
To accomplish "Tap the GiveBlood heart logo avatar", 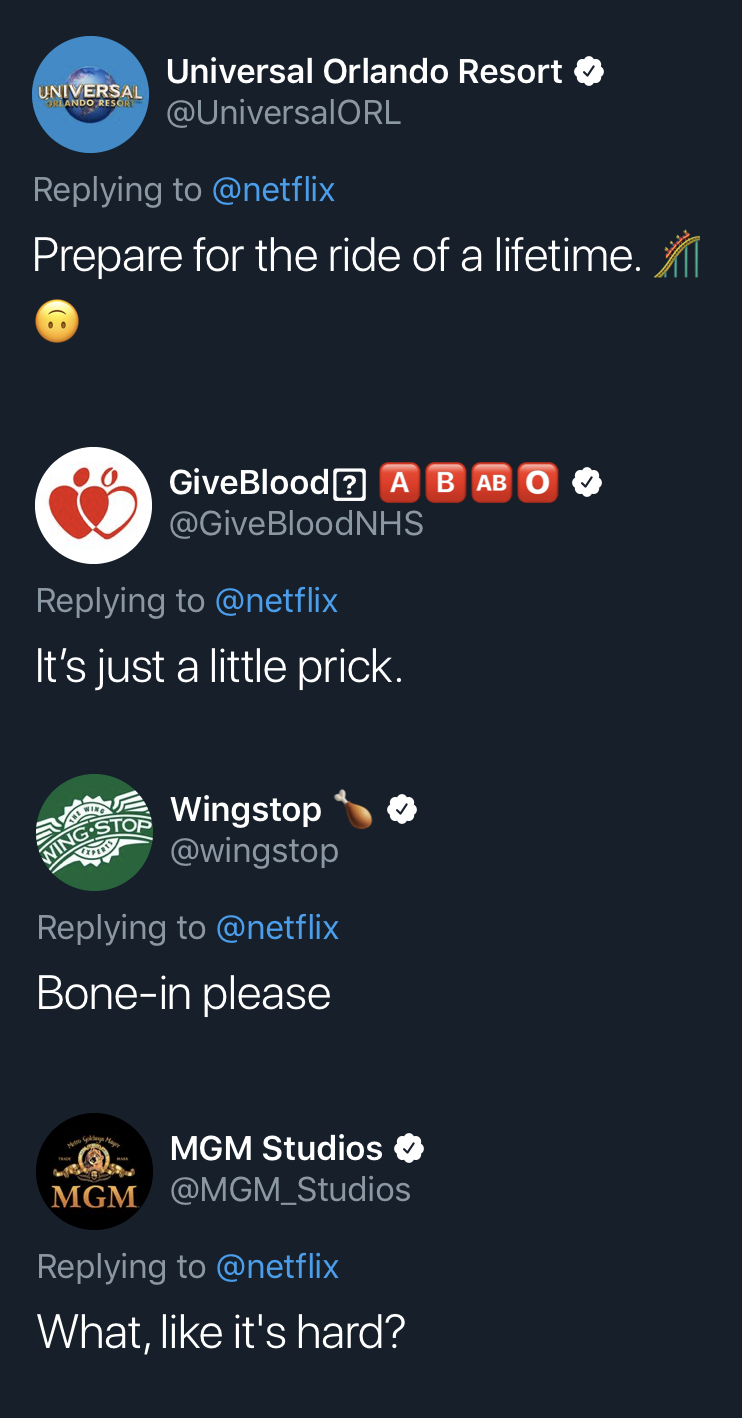I will (x=94, y=505).
